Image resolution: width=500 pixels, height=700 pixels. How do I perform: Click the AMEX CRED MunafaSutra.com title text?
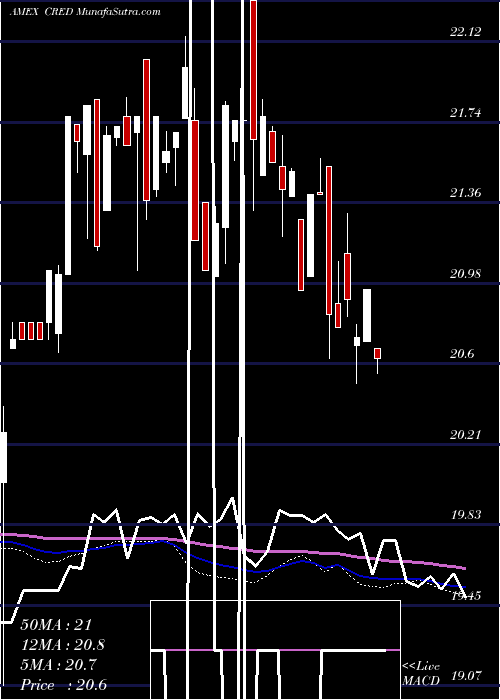[85, 12]
